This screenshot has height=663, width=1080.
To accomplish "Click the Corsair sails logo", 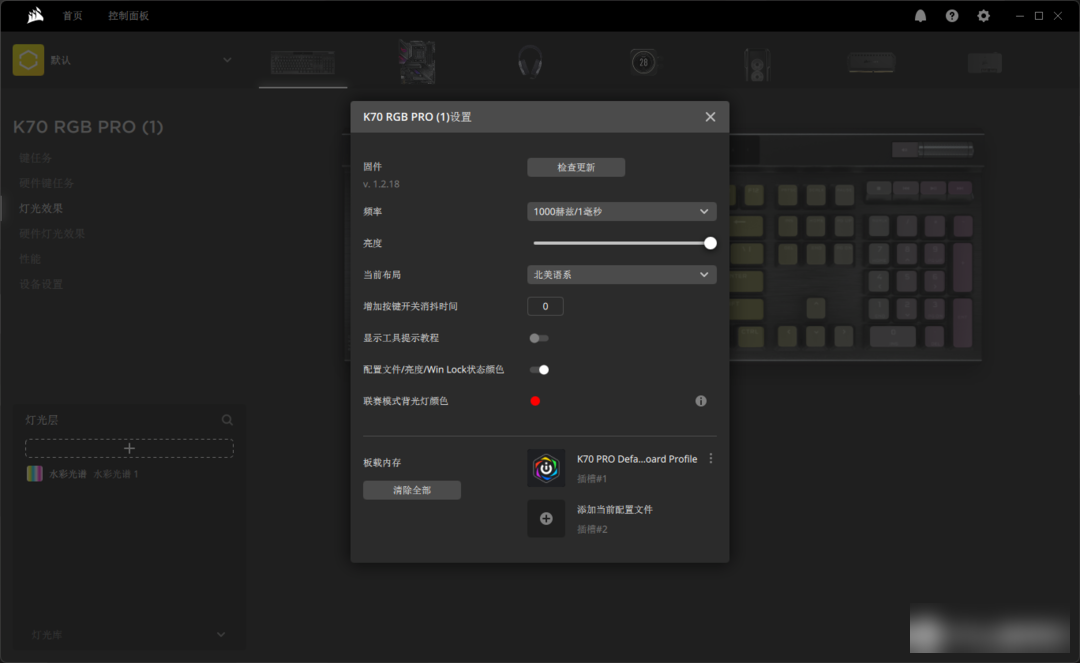I will pyautogui.click(x=35, y=15).
